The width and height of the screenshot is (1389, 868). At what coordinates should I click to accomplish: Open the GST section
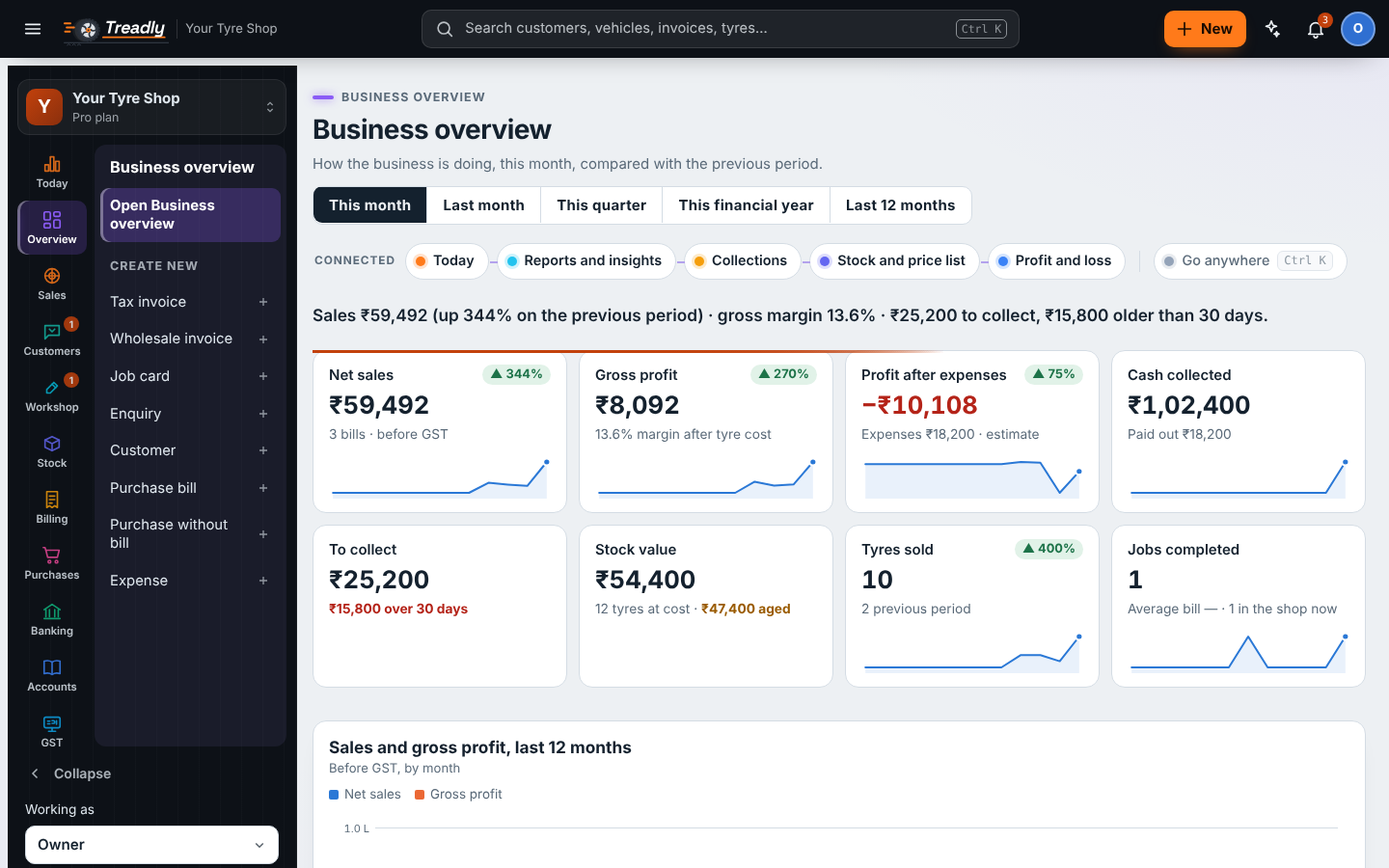tap(52, 731)
